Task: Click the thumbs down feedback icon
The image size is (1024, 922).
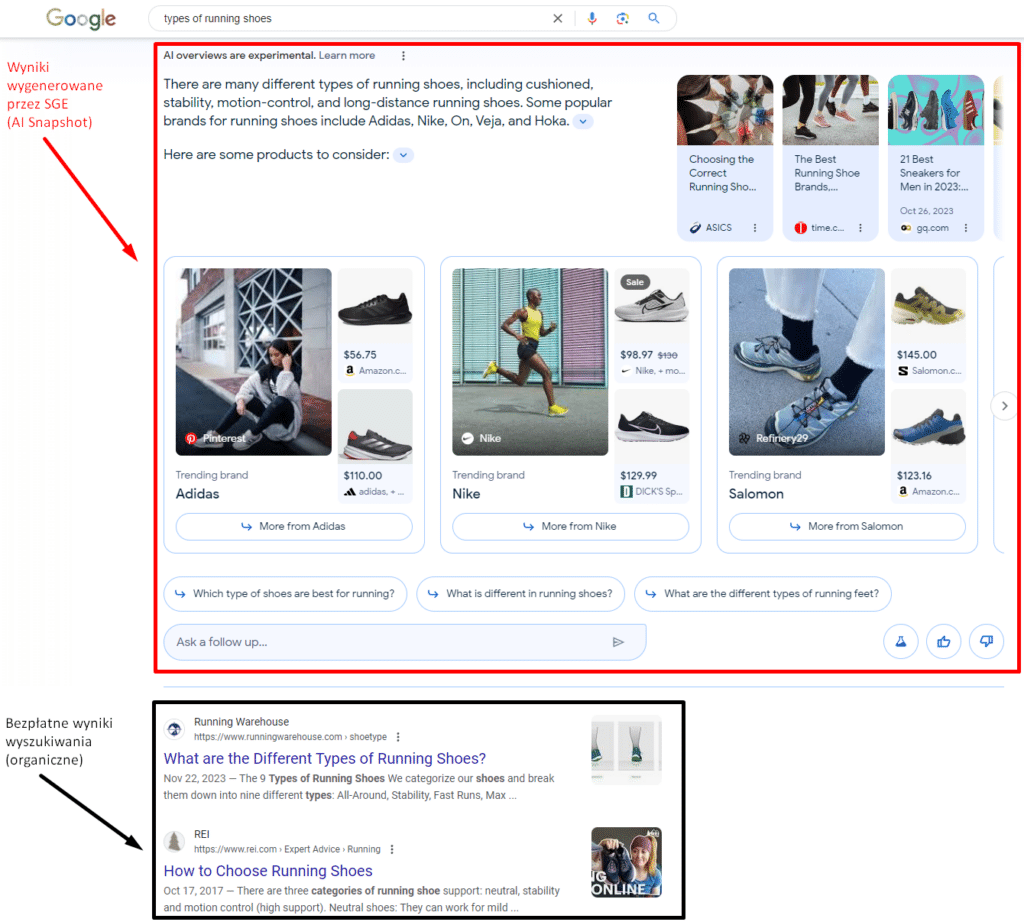Action: click(986, 642)
